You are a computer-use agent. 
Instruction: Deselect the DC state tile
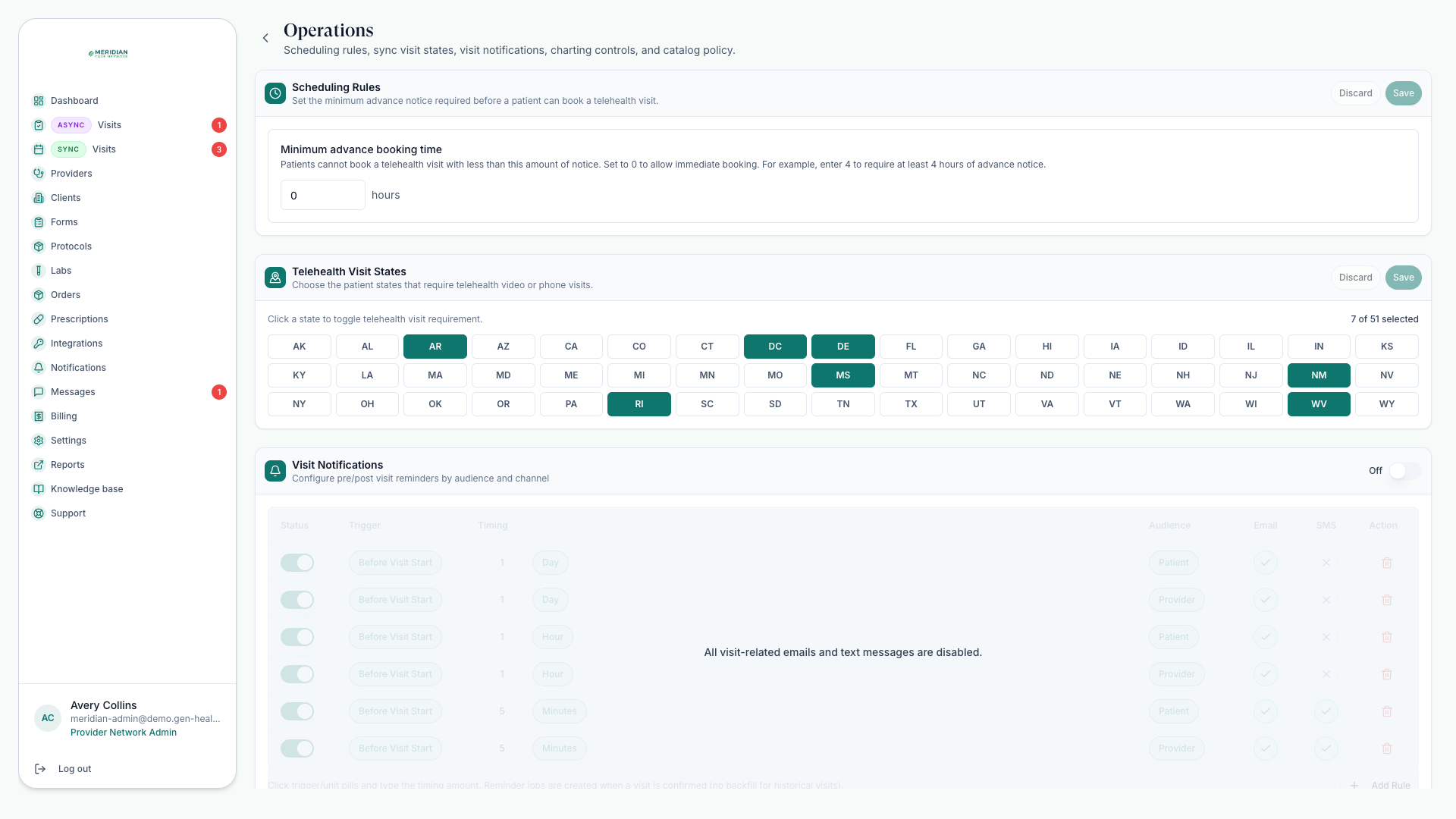pos(775,347)
